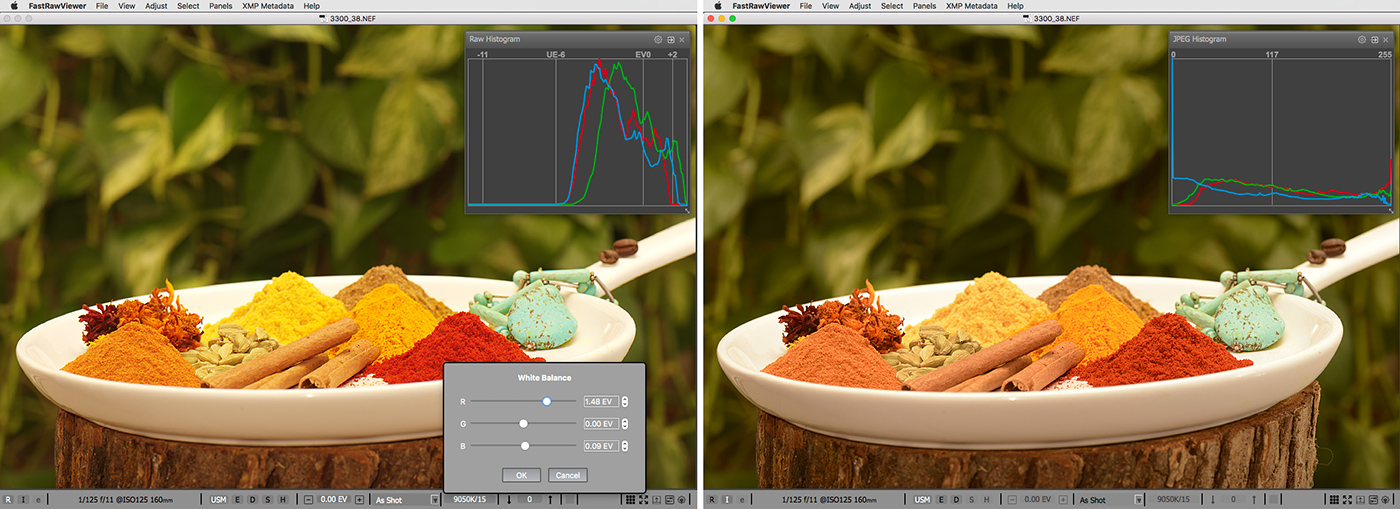
Task: Open the Raw Histogram panel settings gear
Action: pyautogui.click(x=659, y=40)
